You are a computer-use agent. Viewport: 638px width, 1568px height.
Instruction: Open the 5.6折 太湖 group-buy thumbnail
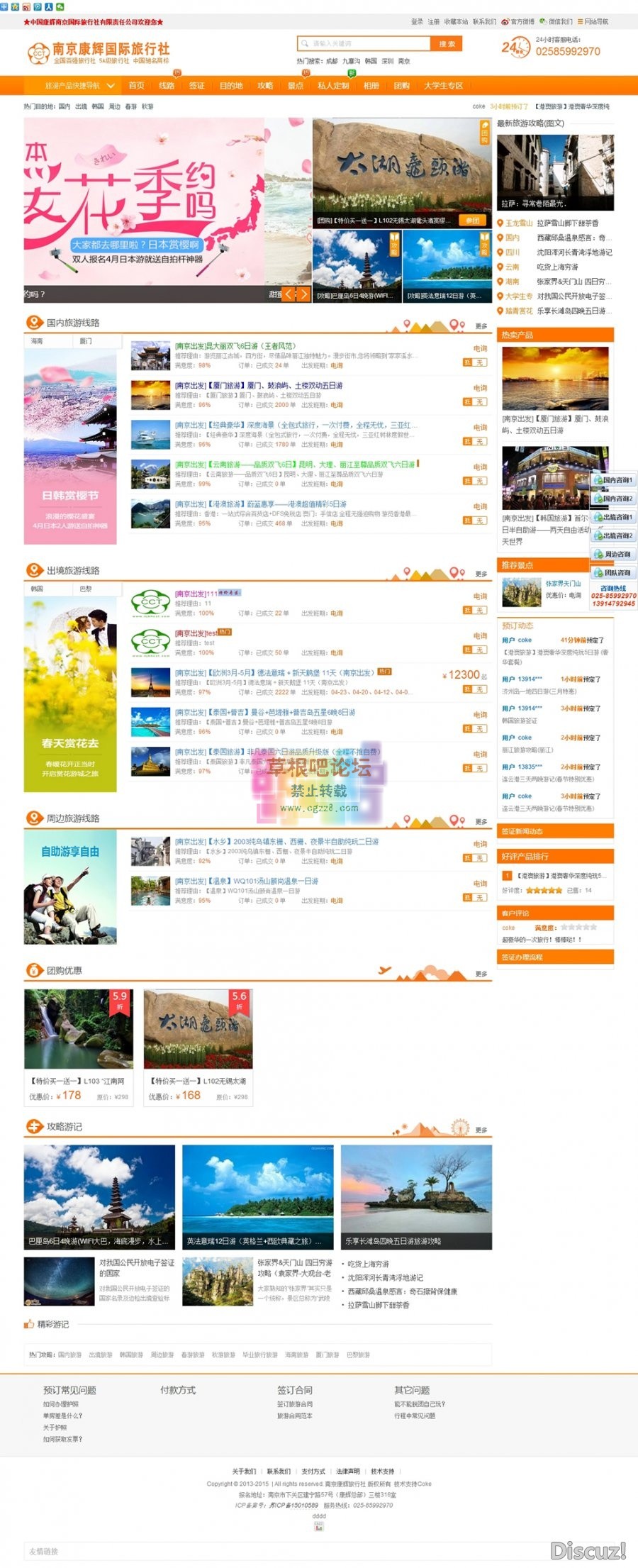point(198,1029)
